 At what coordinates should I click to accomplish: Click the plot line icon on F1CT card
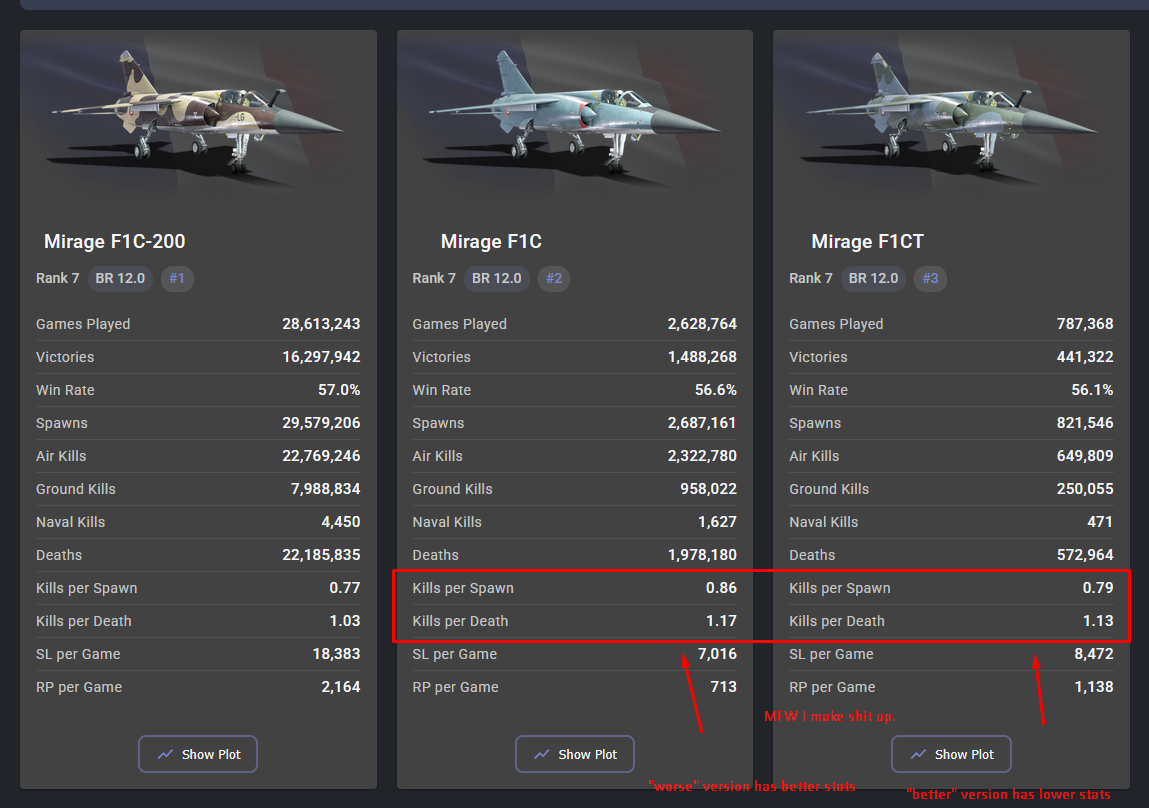[919, 754]
